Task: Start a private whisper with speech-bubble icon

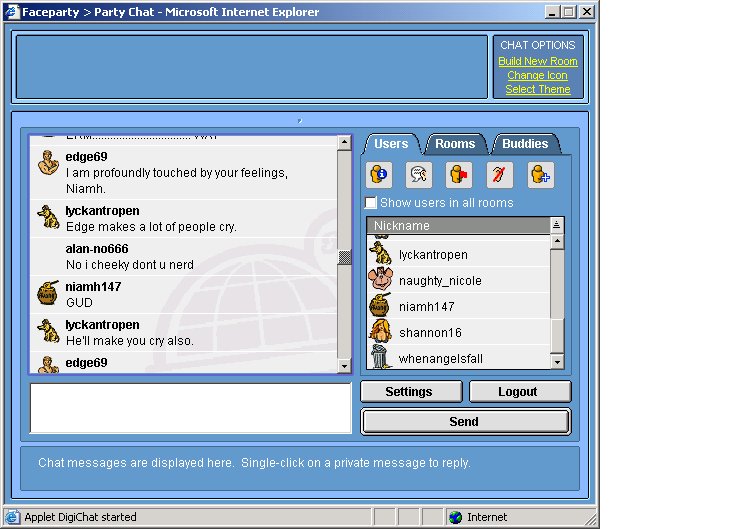Action: pyautogui.click(x=419, y=175)
